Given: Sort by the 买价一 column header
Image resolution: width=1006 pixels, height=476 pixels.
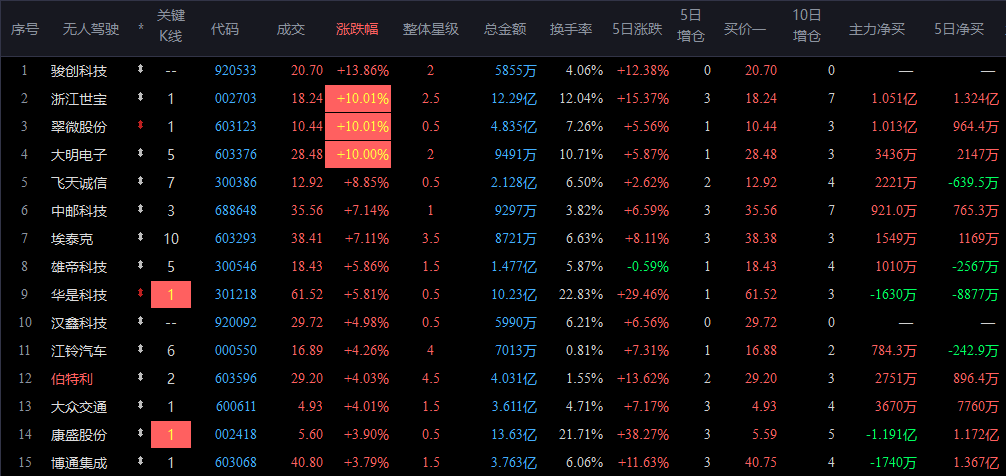Looking at the screenshot, I should (x=745, y=30).
